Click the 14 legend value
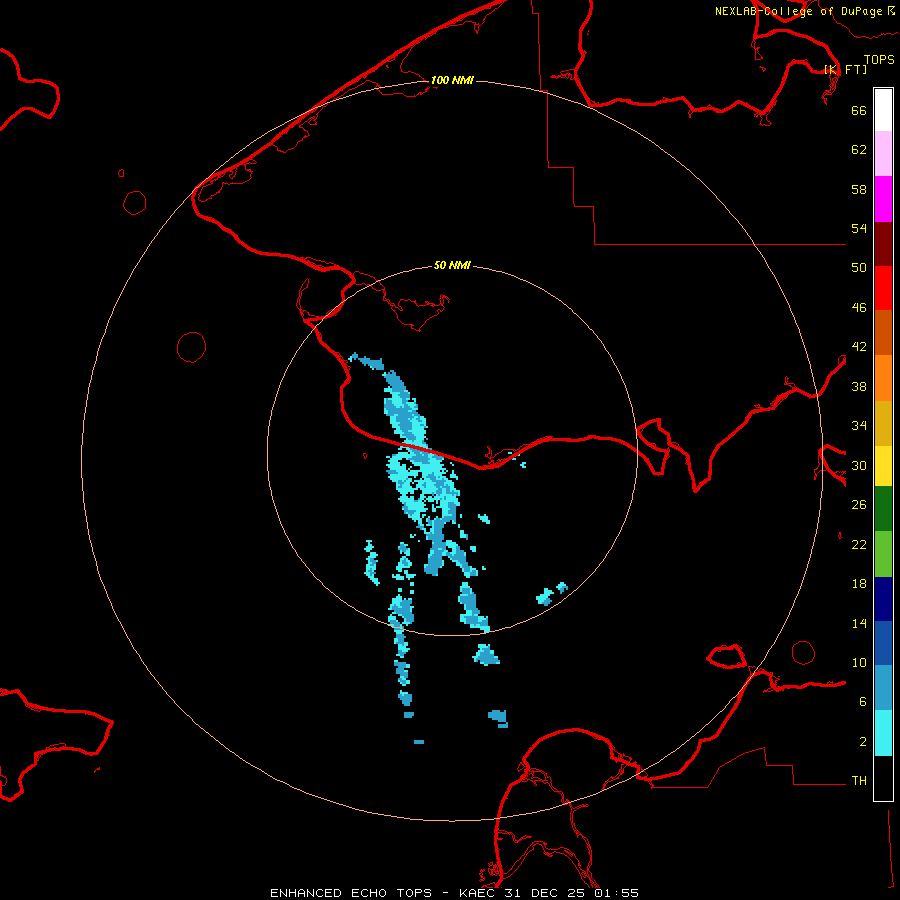 859,623
